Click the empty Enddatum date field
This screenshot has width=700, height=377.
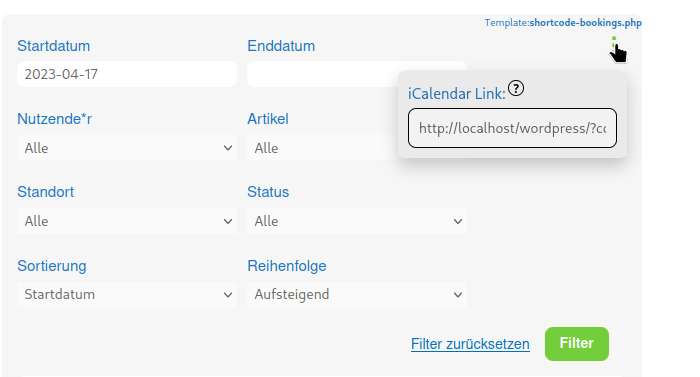(x=321, y=74)
